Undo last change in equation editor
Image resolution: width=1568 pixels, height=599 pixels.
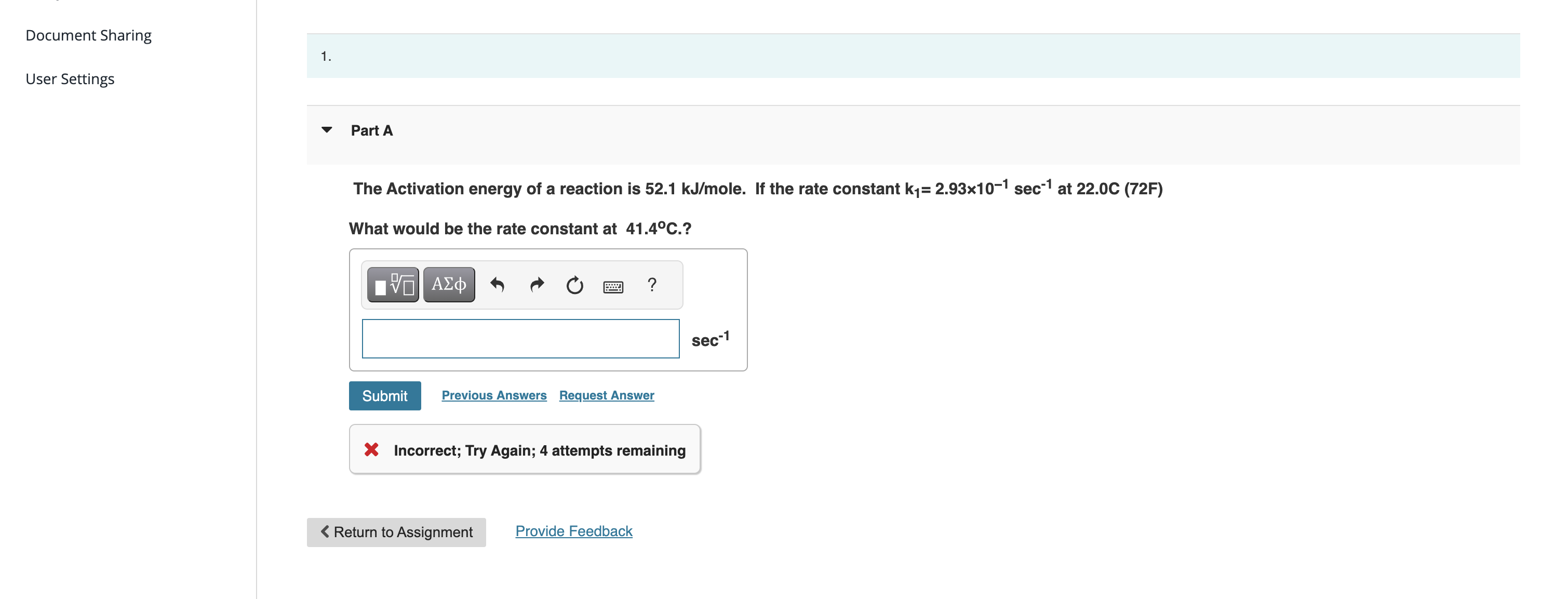[x=498, y=284]
